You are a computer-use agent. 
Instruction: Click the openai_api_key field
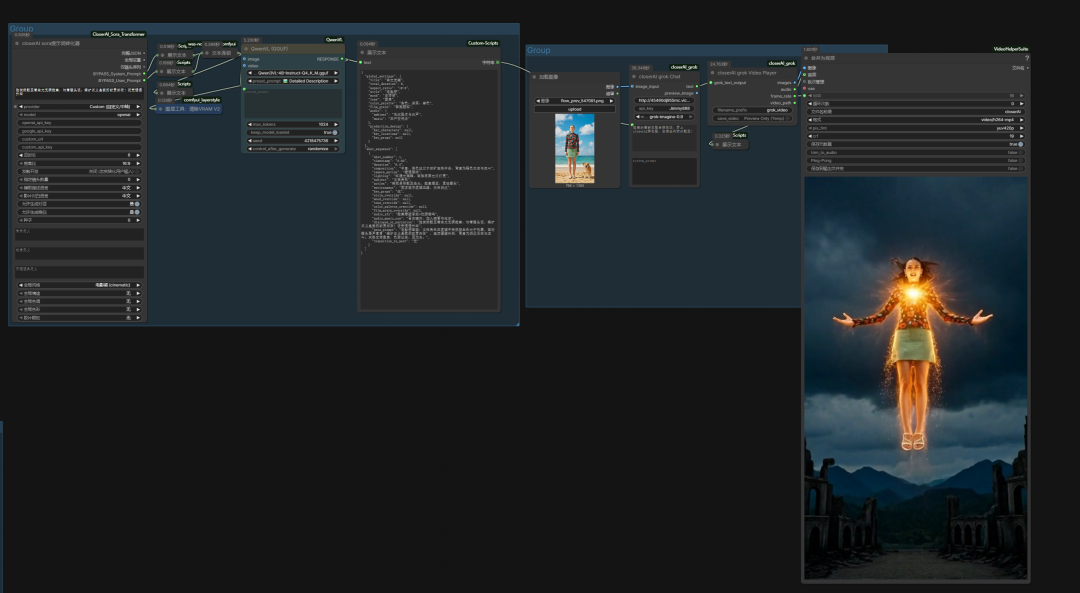click(x=79, y=123)
